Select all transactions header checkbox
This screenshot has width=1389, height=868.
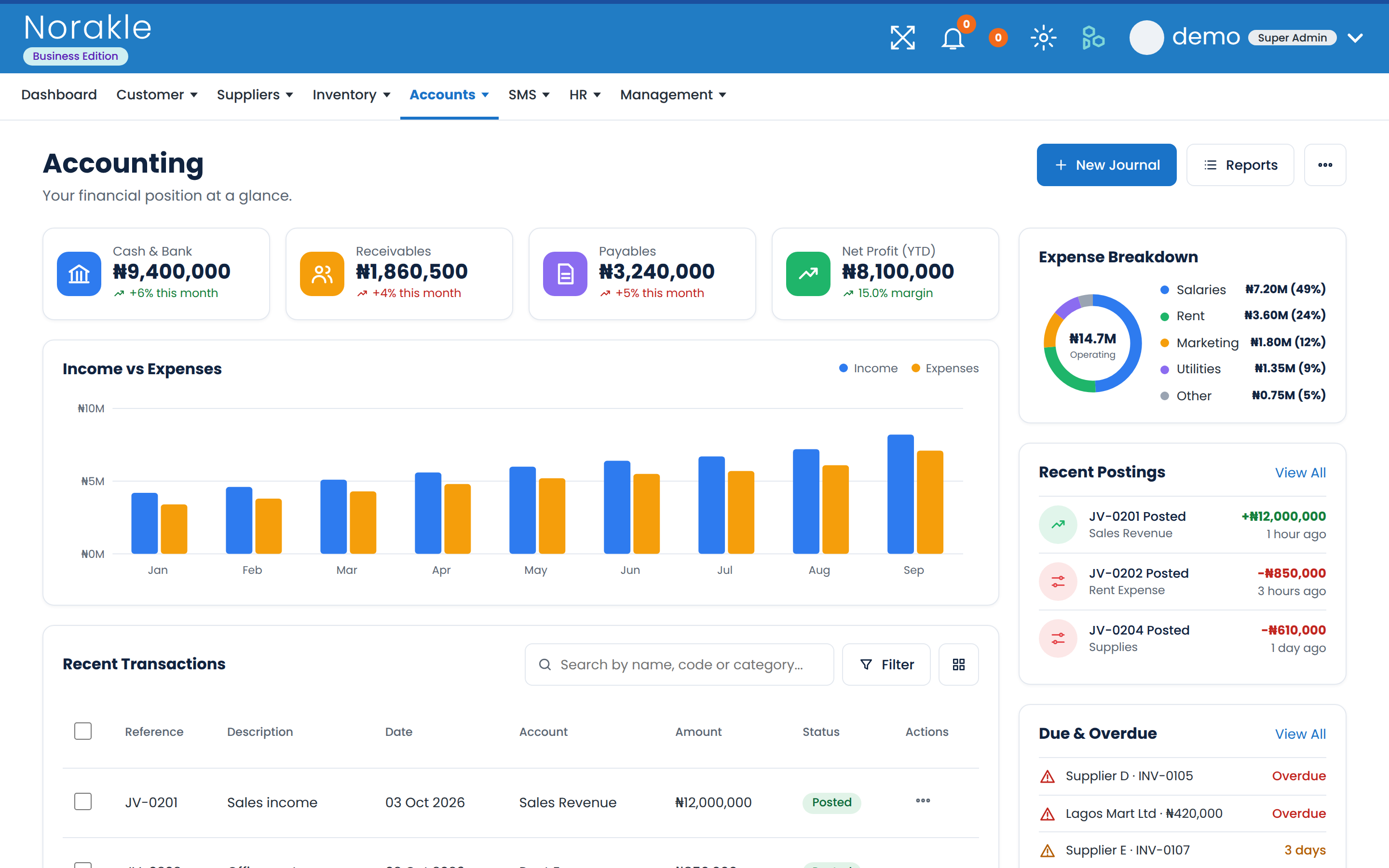pos(83,732)
